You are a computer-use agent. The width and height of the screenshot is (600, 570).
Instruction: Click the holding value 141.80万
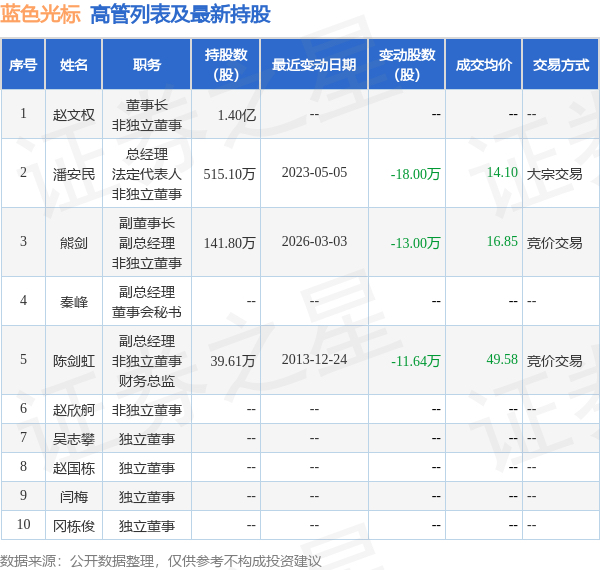coord(229,243)
